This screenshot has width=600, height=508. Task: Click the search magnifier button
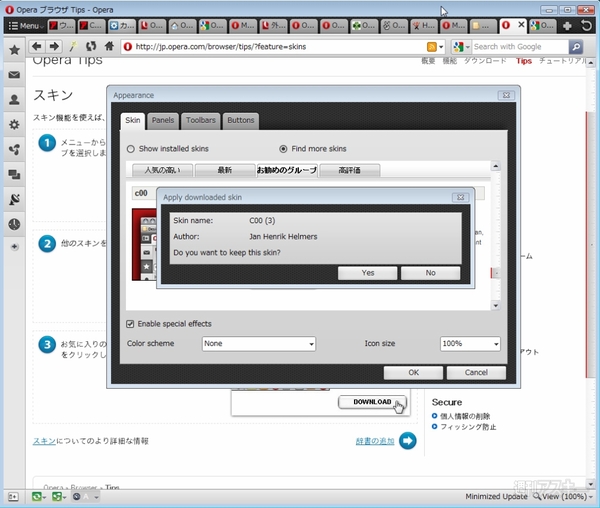coord(576,47)
